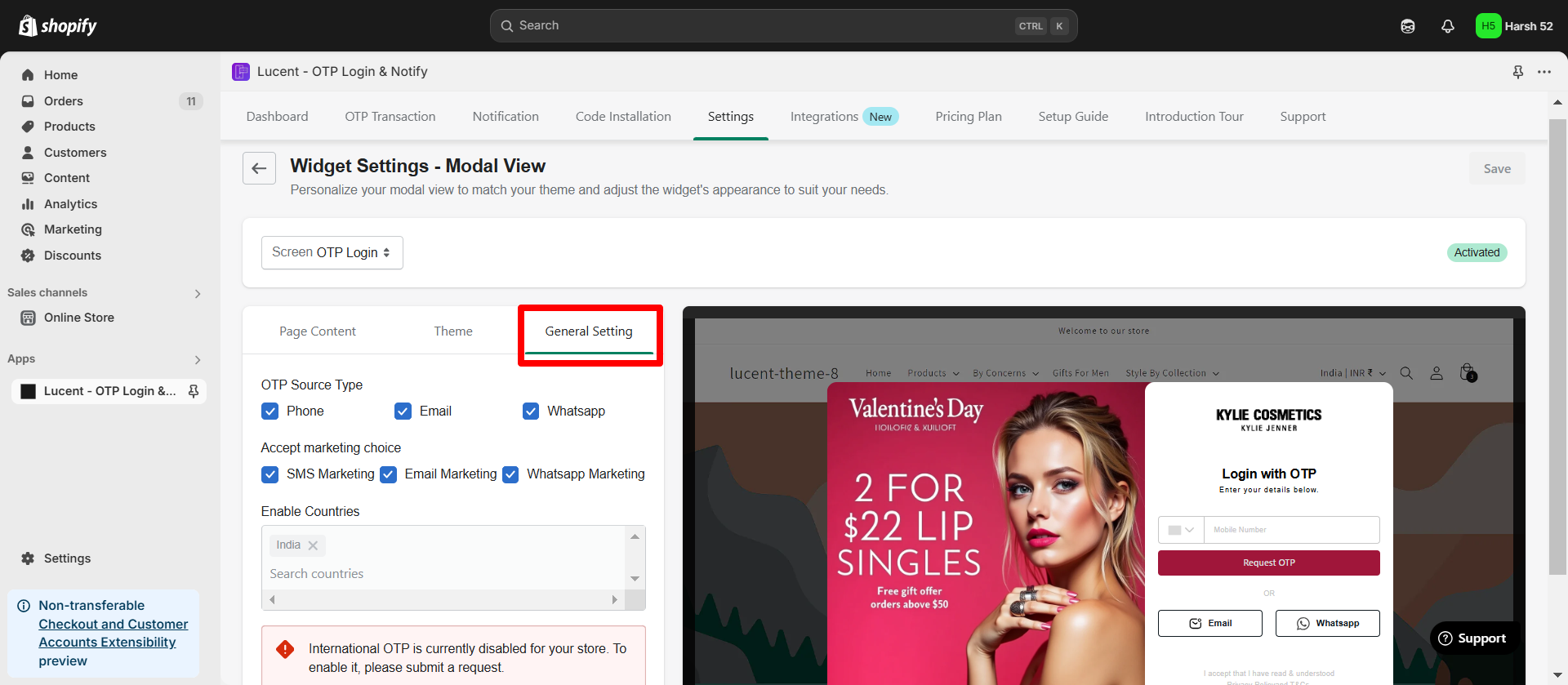The width and height of the screenshot is (1568, 685).
Task: Toggle Whatsapp Marketing checkbox
Action: click(510, 474)
